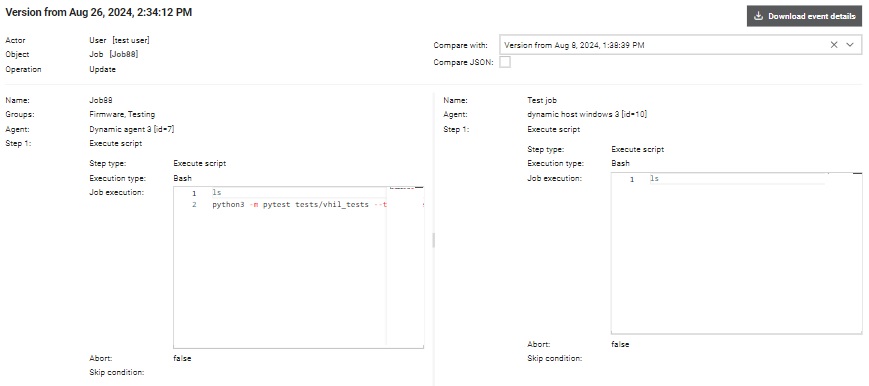Click the Version from Aug 26, 2024 heading
This screenshot has height=386, width=869.
point(99,12)
